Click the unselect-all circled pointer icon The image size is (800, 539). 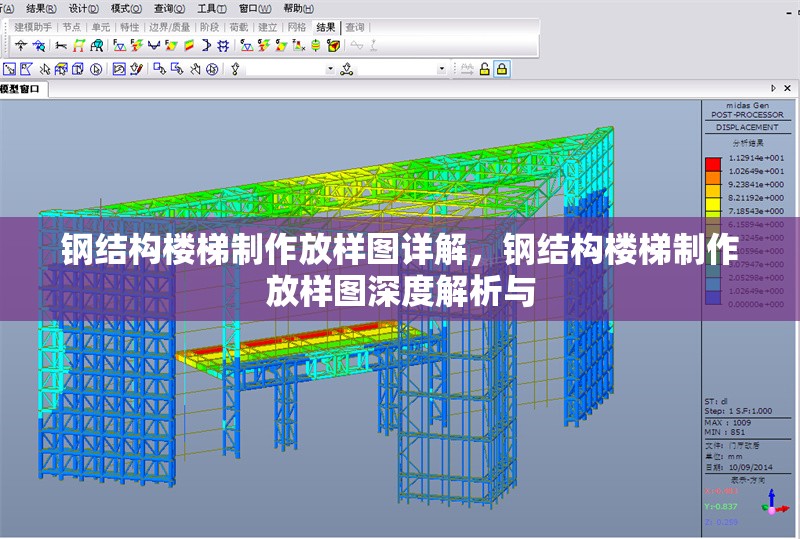212,69
